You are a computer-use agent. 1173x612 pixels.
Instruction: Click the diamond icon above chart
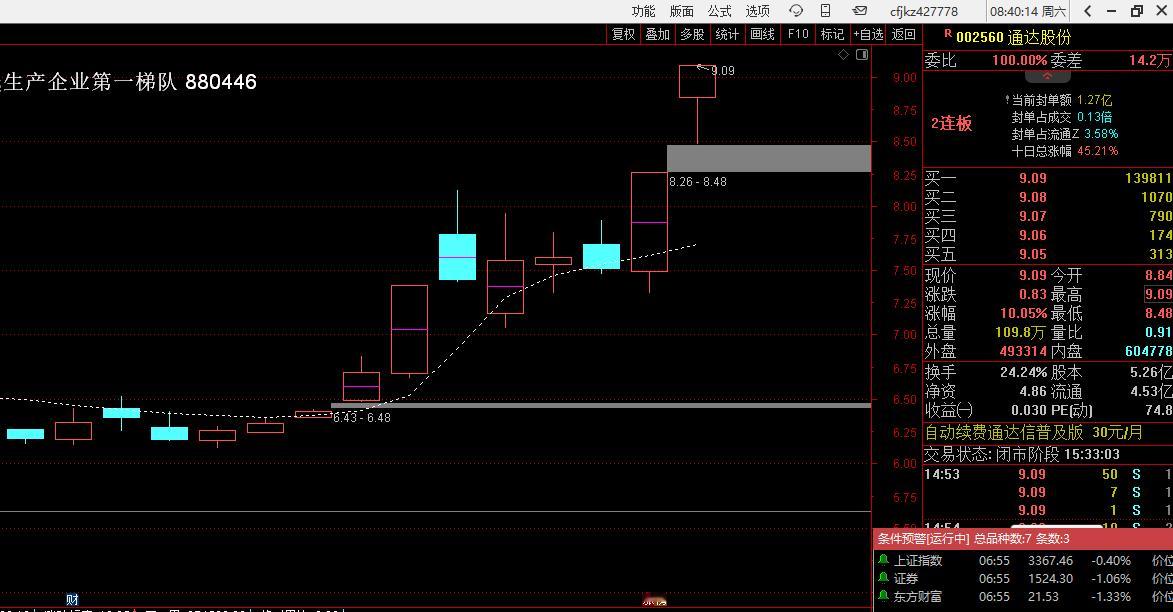click(843, 55)
